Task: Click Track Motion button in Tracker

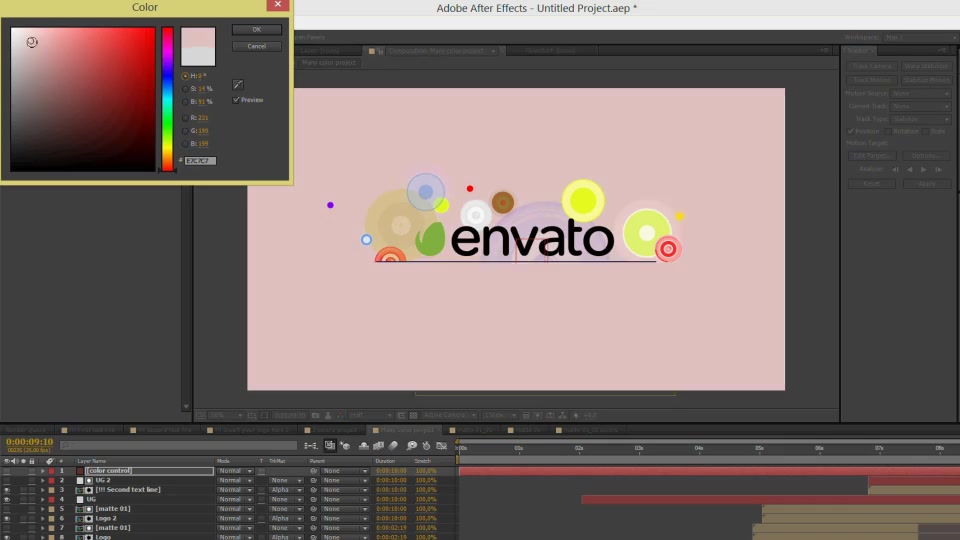Action: tap(872, 80)
